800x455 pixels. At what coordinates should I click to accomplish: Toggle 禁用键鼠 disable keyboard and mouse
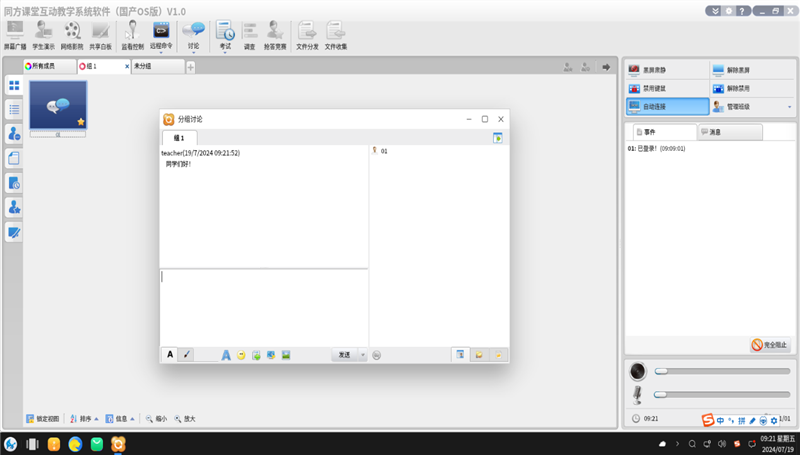click(x=665, y=88)
